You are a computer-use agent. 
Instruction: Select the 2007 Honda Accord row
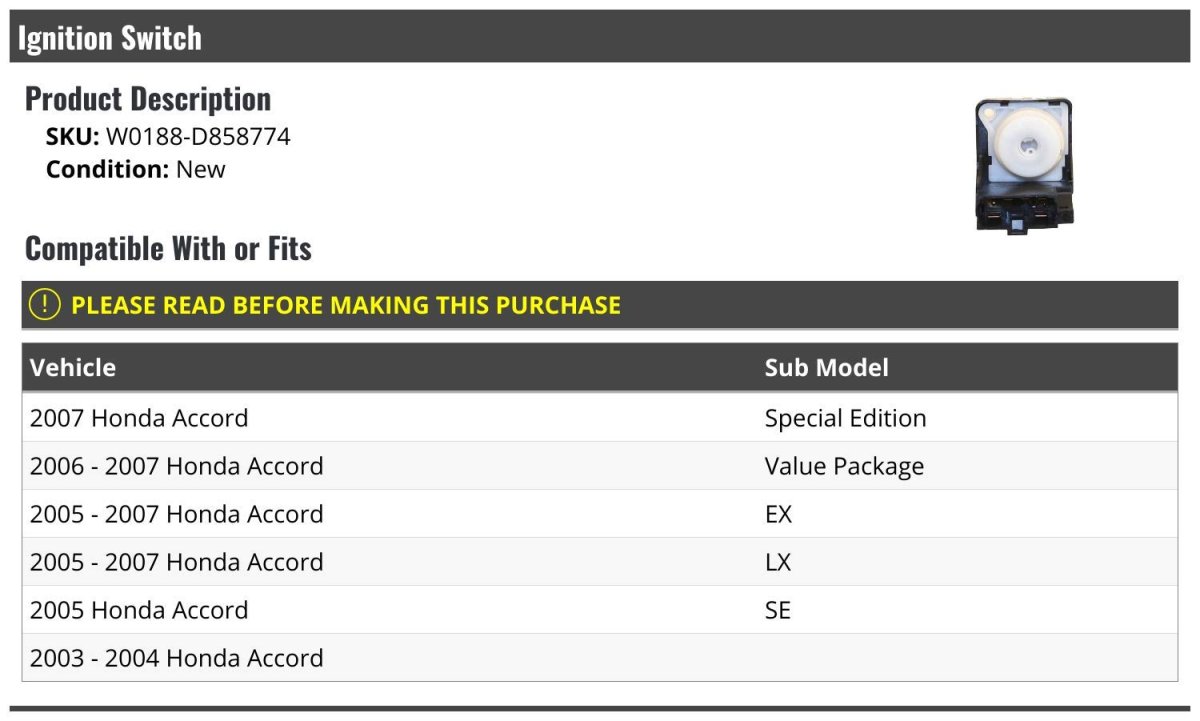[x=139, y=418]
